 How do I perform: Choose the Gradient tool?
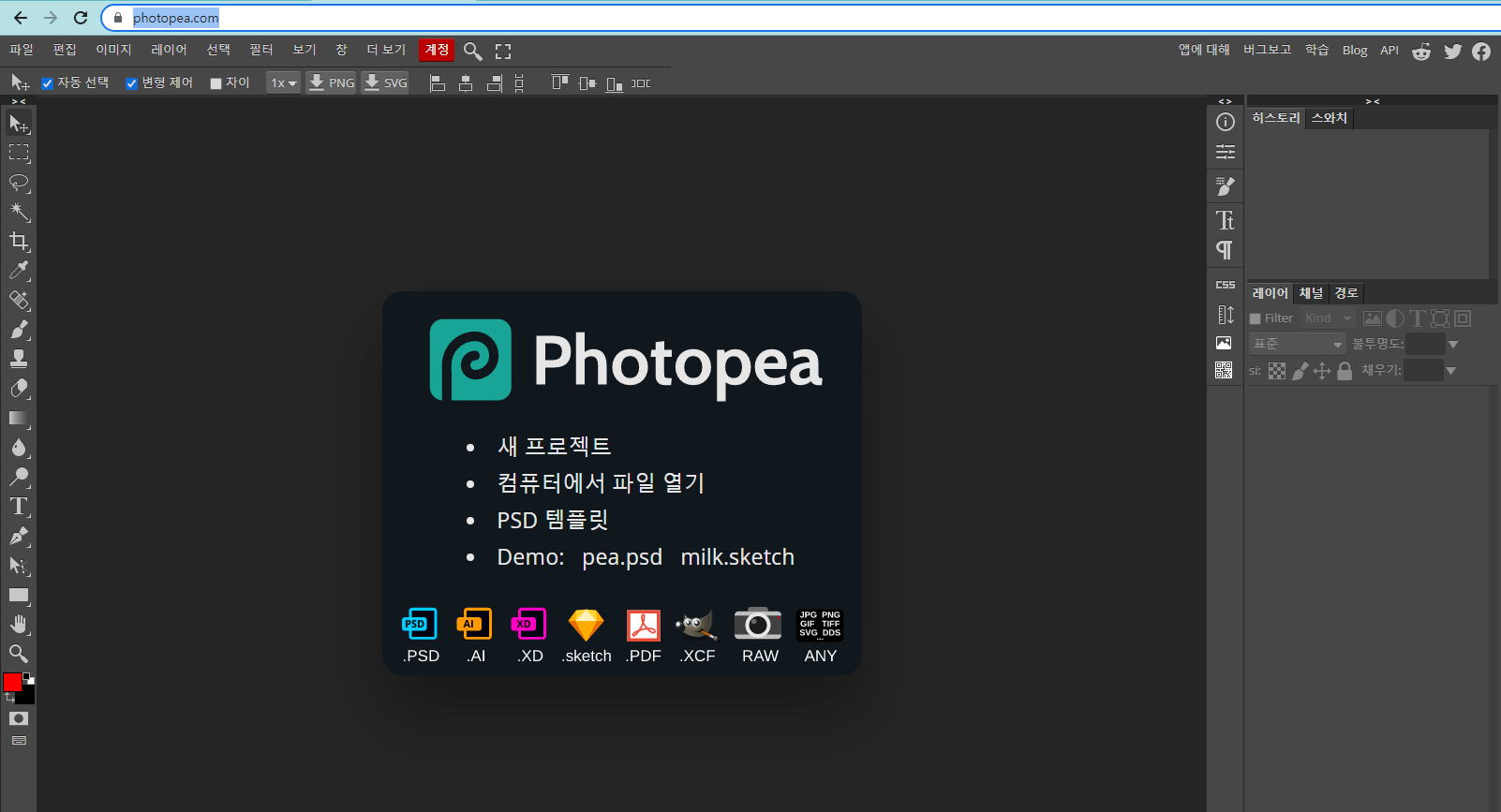[x=19, y=418]
